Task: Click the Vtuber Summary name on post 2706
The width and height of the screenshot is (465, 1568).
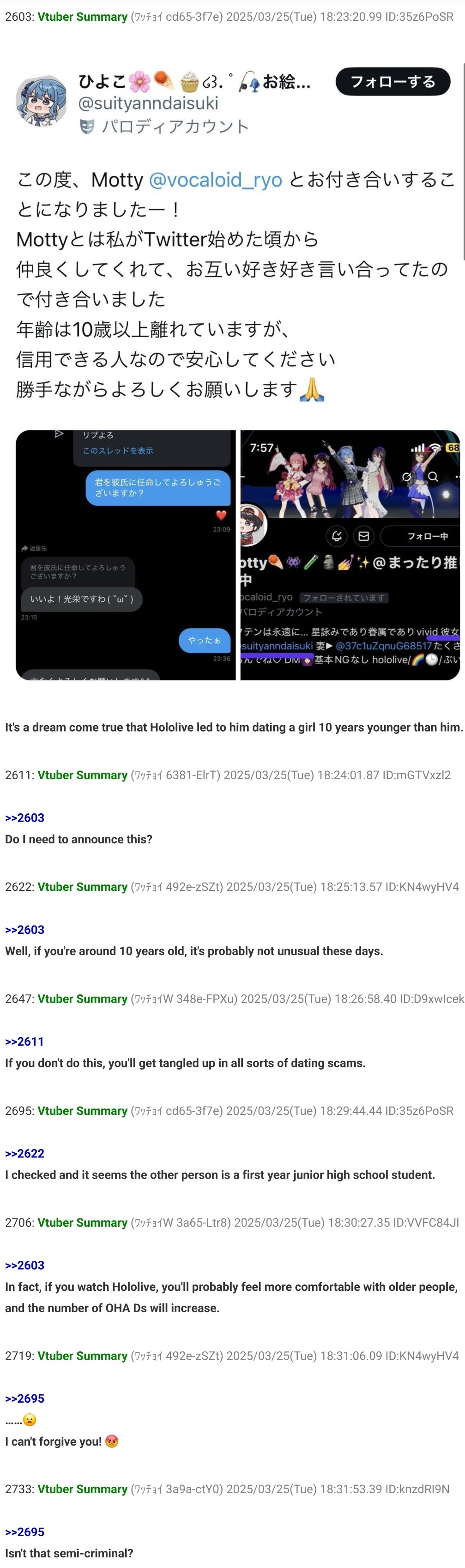Action: coord(82,1222)
